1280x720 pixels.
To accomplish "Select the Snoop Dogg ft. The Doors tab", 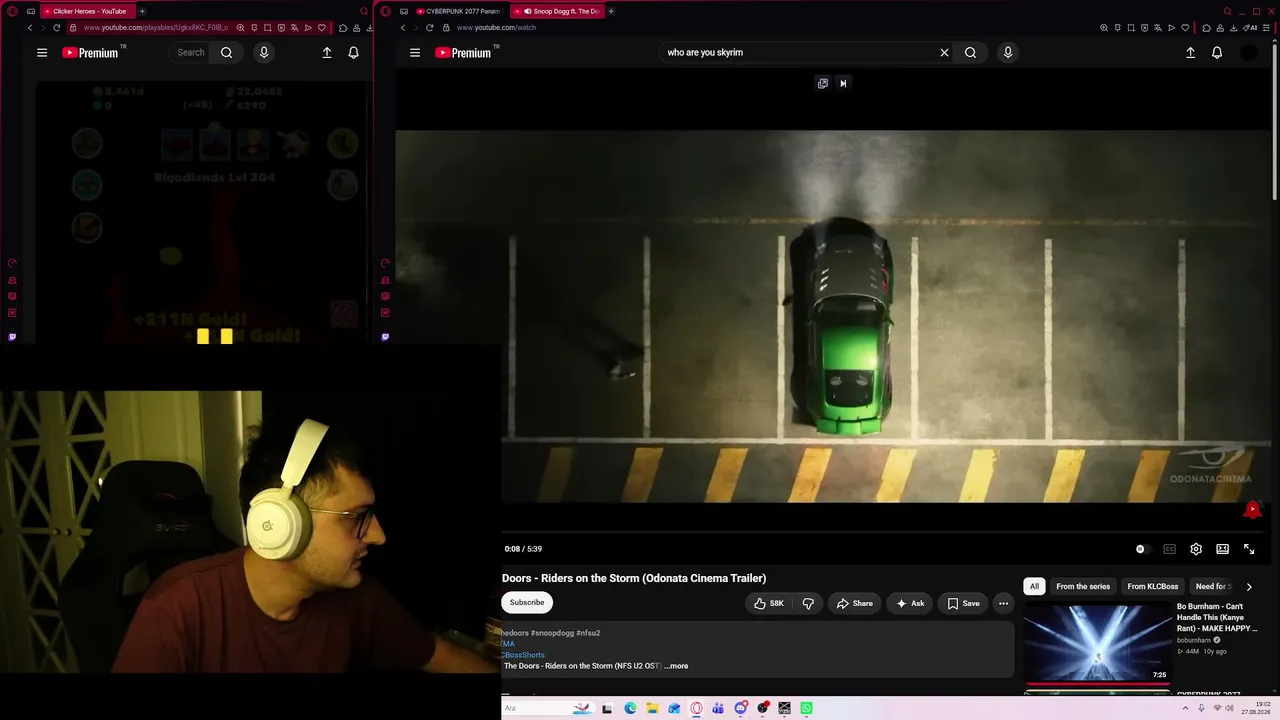I will pos(557,11).
